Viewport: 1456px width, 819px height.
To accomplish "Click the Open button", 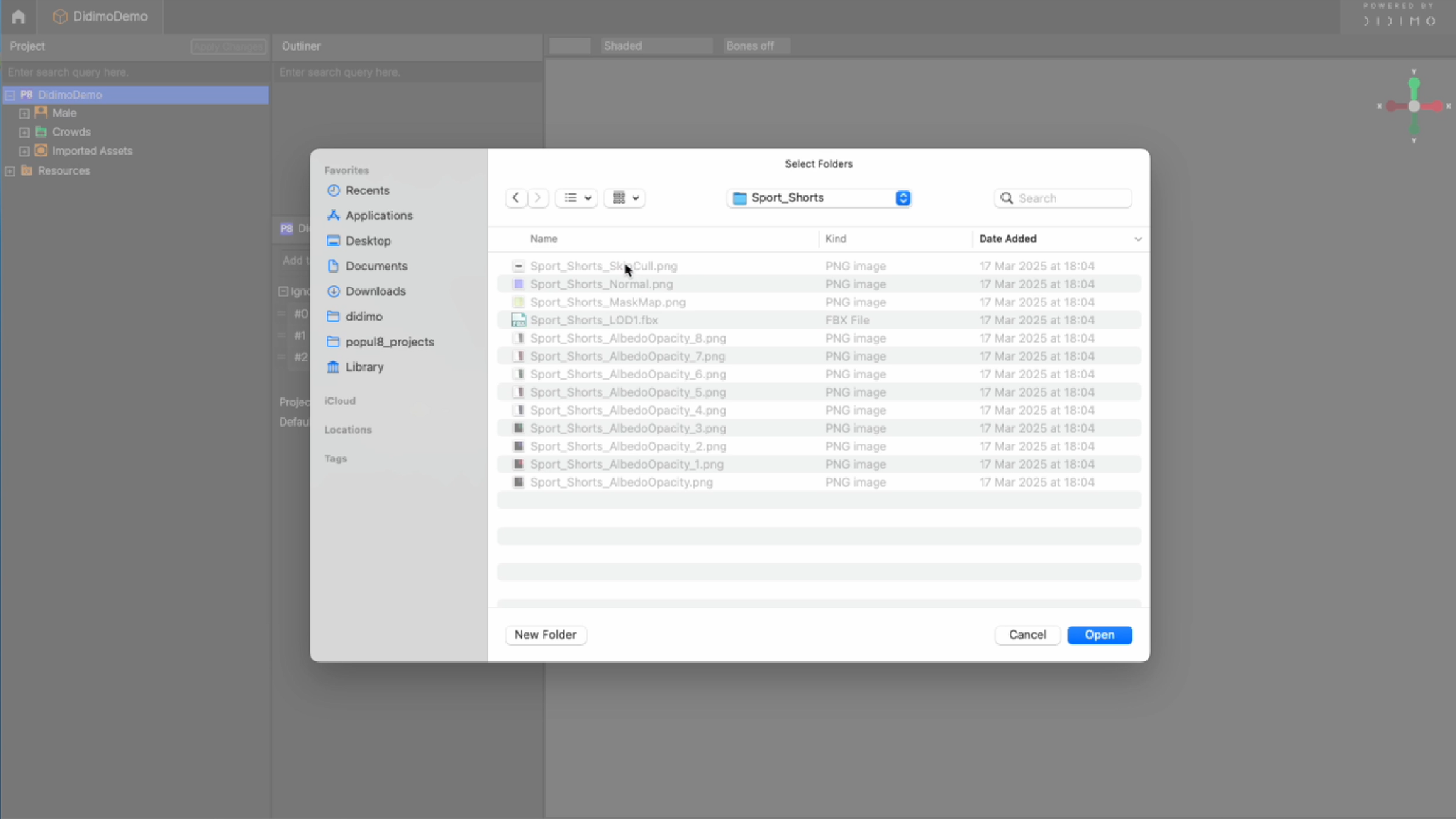I will (1100, 635).
